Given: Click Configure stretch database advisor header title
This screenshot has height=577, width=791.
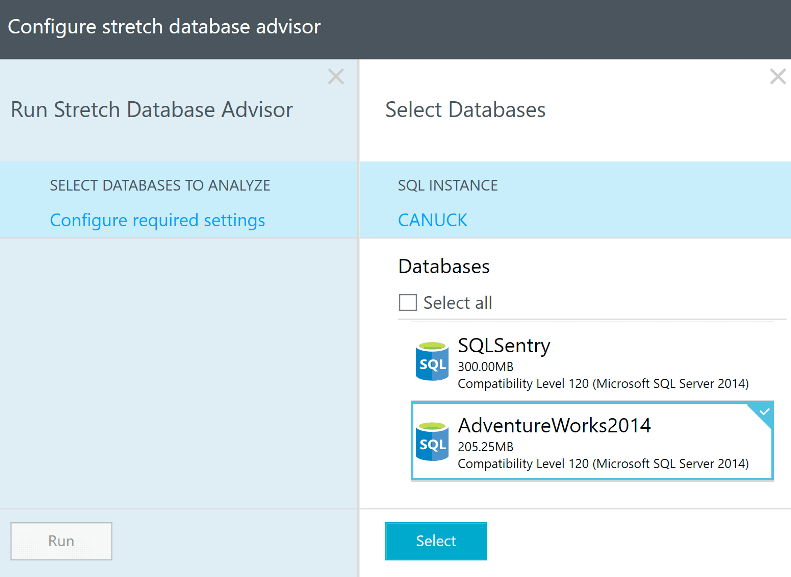Looking at the screenshot, I should click(x=164, y=27).
